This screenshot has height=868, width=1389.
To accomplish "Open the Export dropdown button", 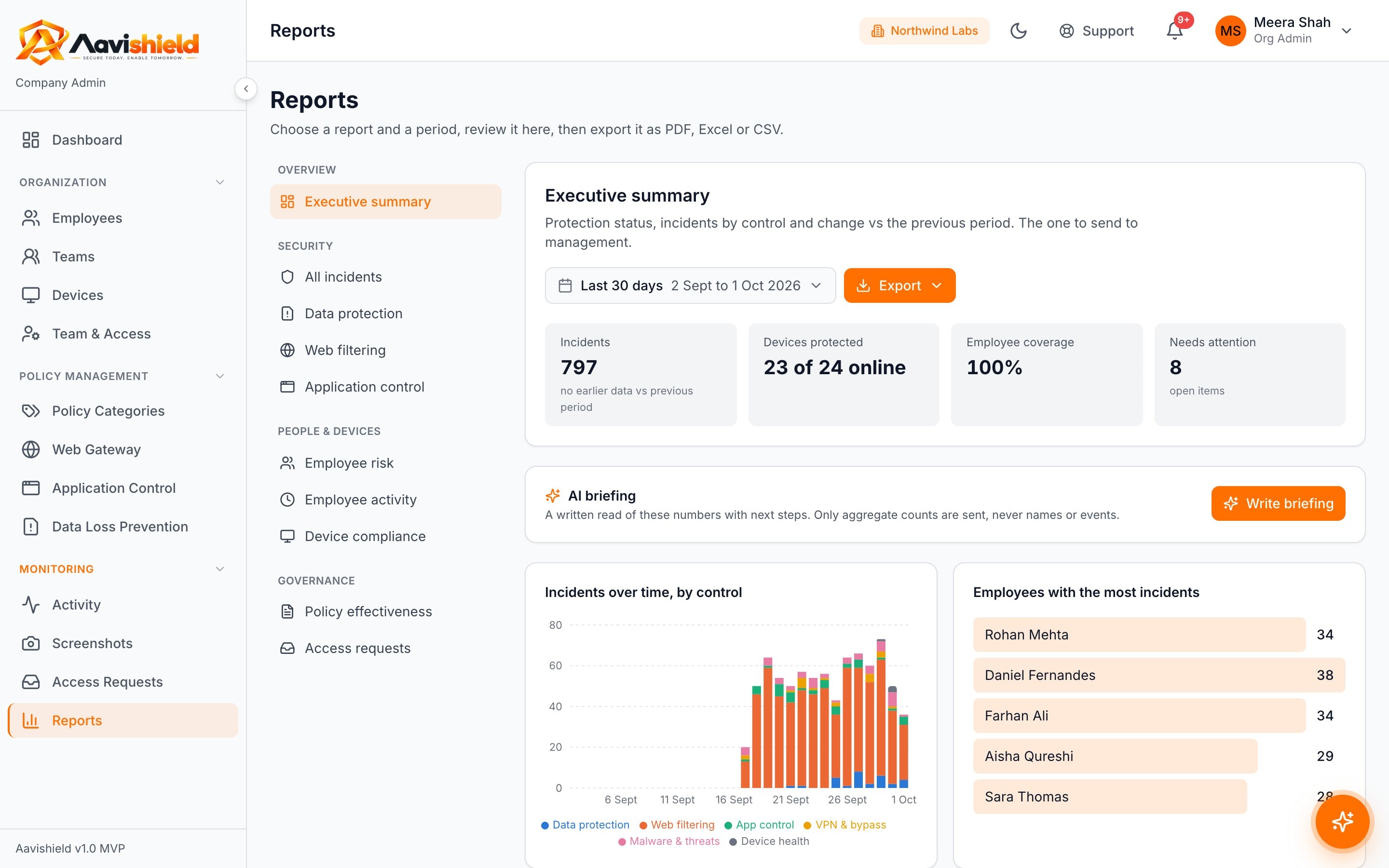I will click(x=899, y=285).
